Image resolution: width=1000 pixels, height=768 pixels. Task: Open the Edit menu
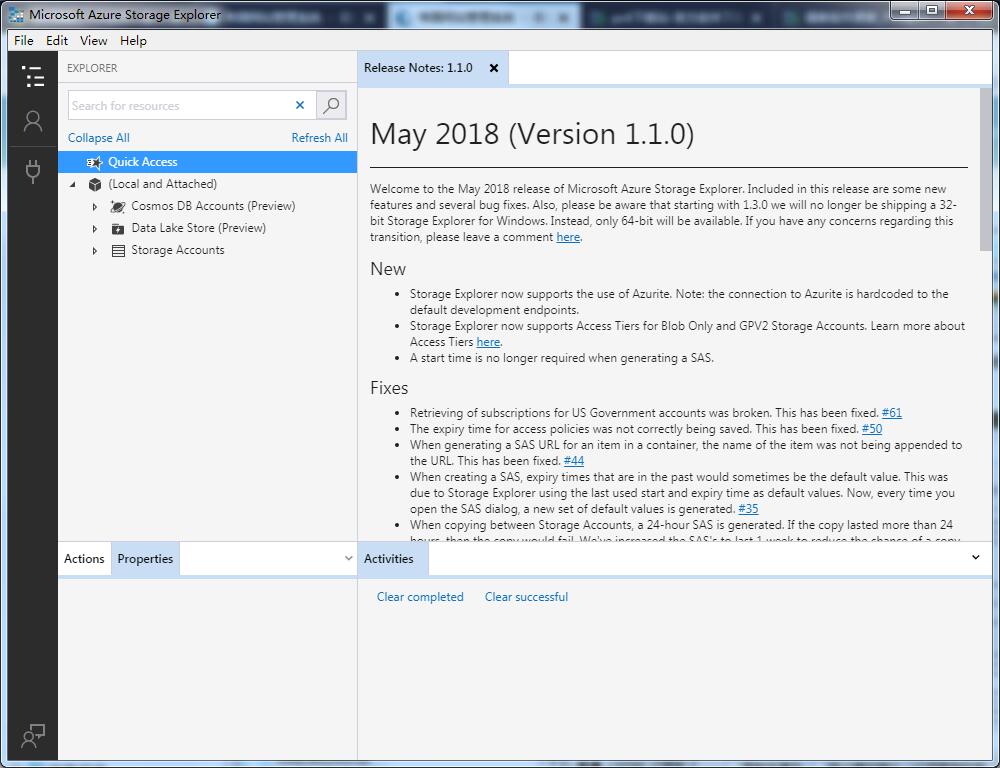(x=57, y=40)
